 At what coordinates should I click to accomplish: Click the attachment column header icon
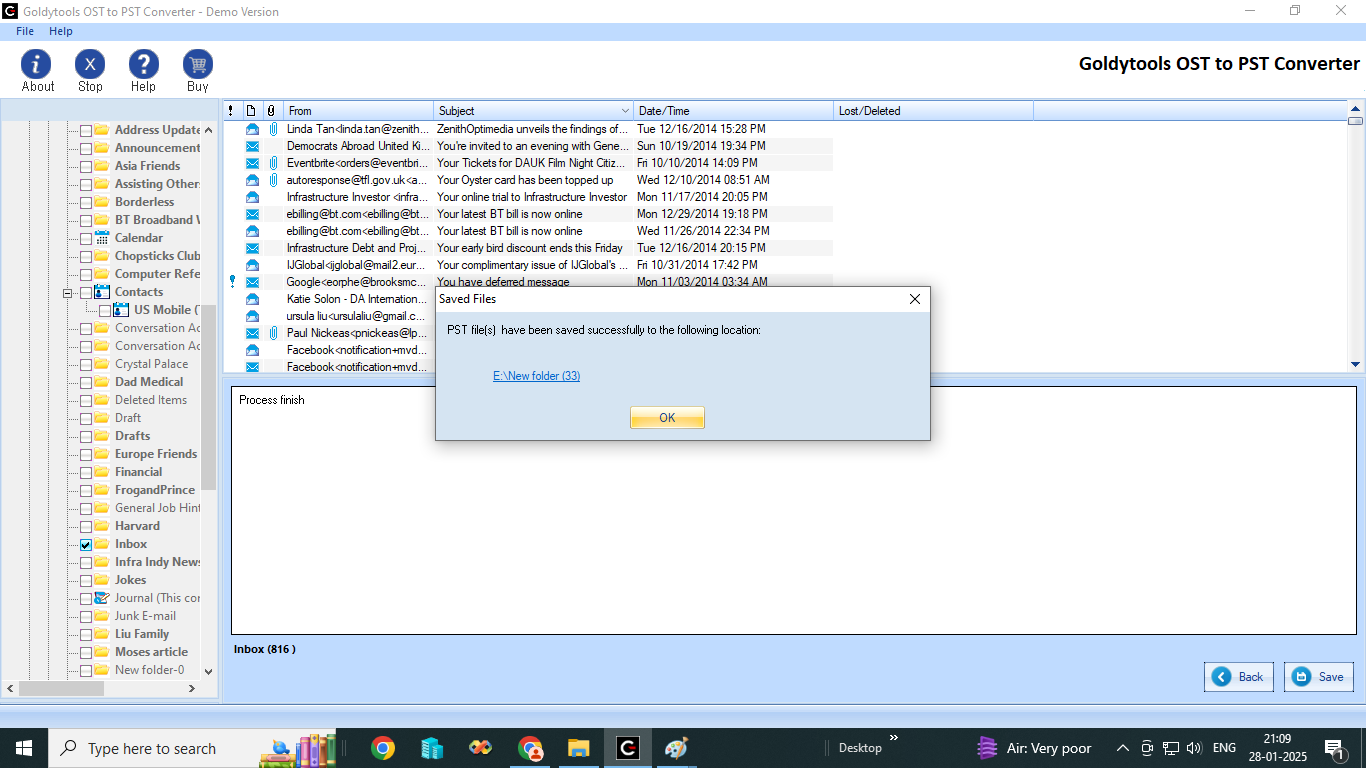[270, 111]
